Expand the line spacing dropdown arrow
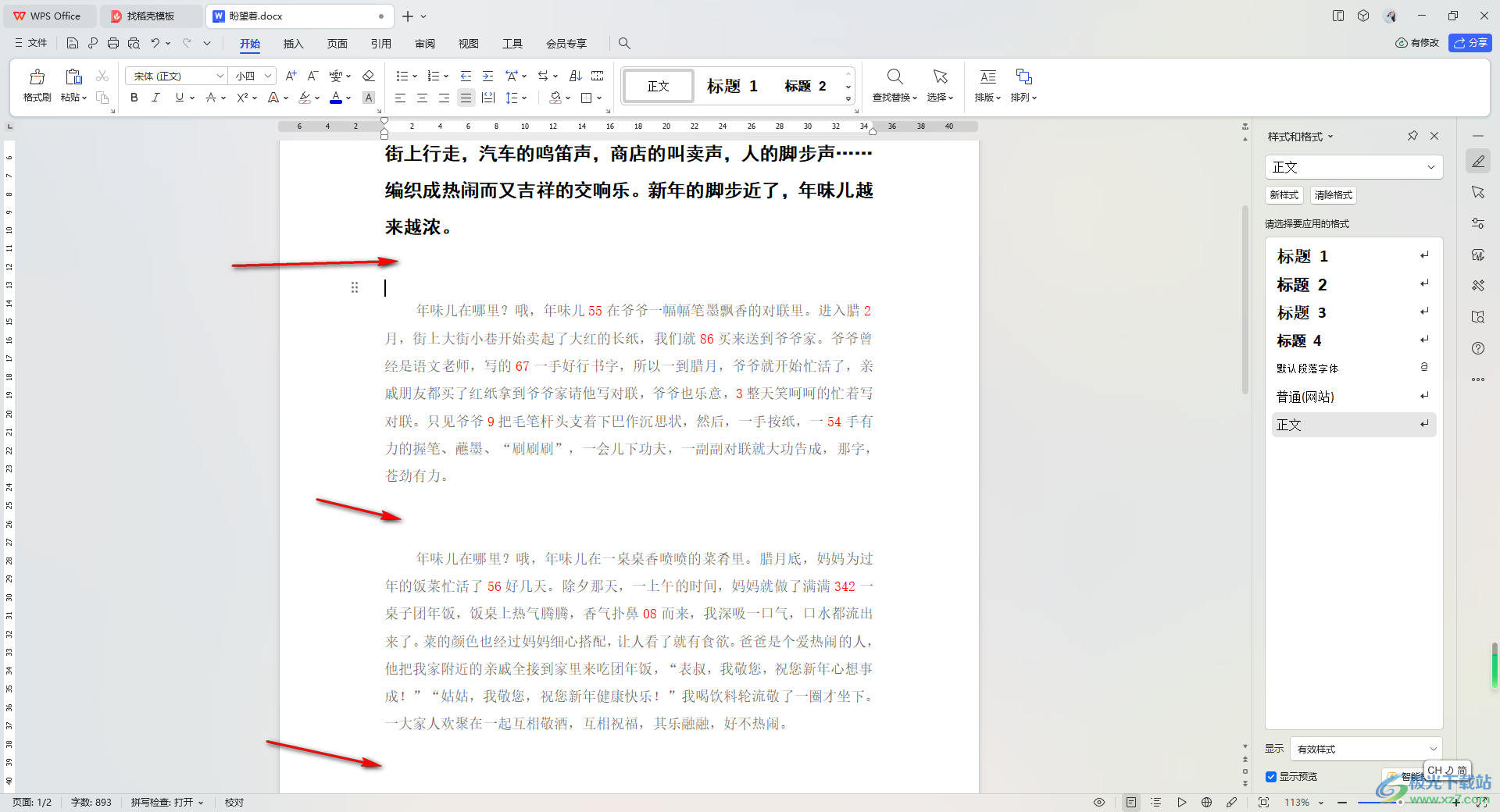 (524, 98)
